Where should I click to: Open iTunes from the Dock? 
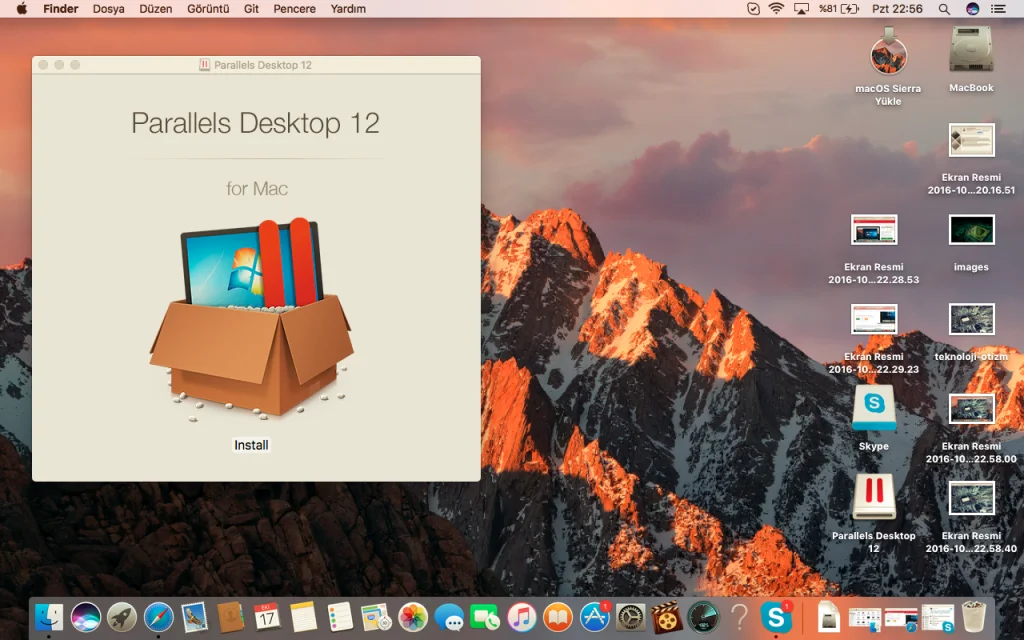521,617
